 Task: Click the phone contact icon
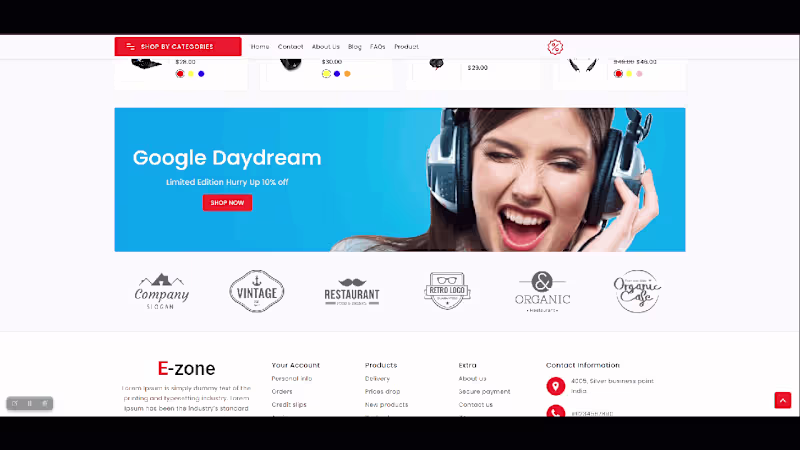[x=556, y=411]
